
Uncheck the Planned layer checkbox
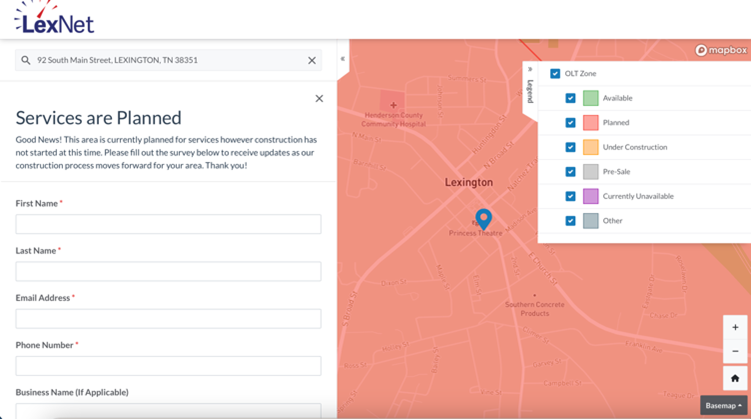(570, 123)
